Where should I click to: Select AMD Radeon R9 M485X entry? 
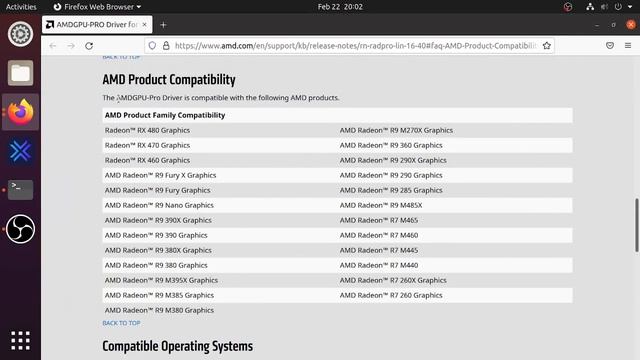381,205
